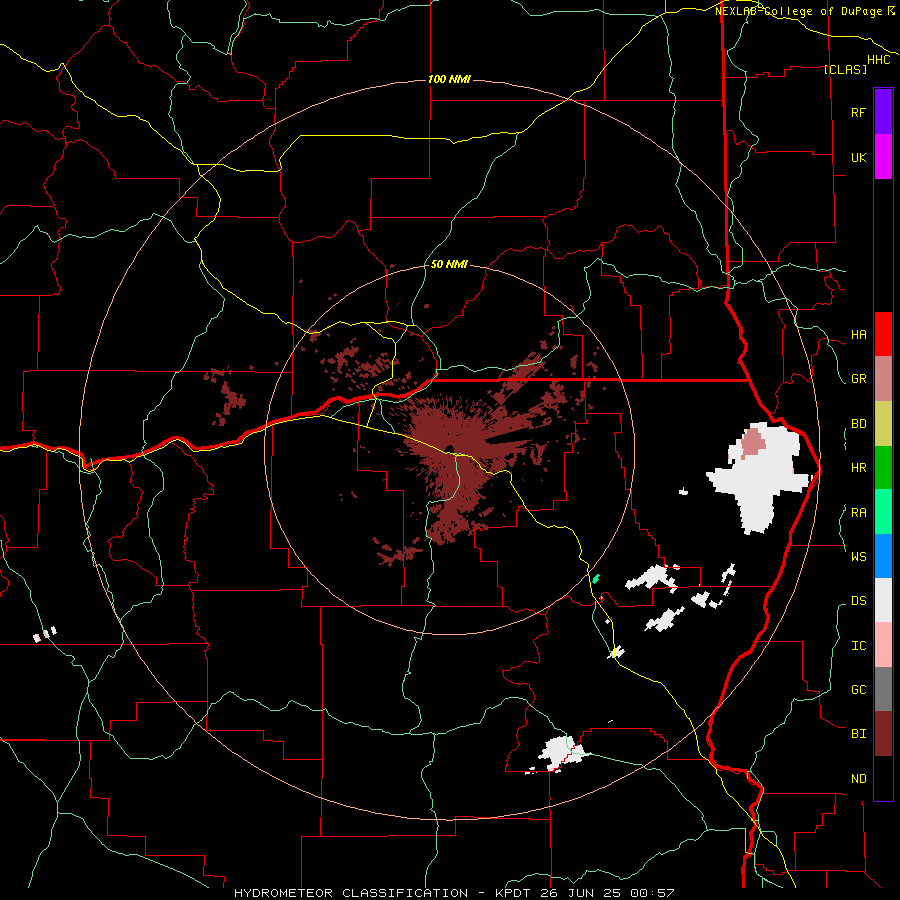The image size is (900, 900).
Task: Click the NEXLAB-College of DuPage credit text
Action: point(798,11)
